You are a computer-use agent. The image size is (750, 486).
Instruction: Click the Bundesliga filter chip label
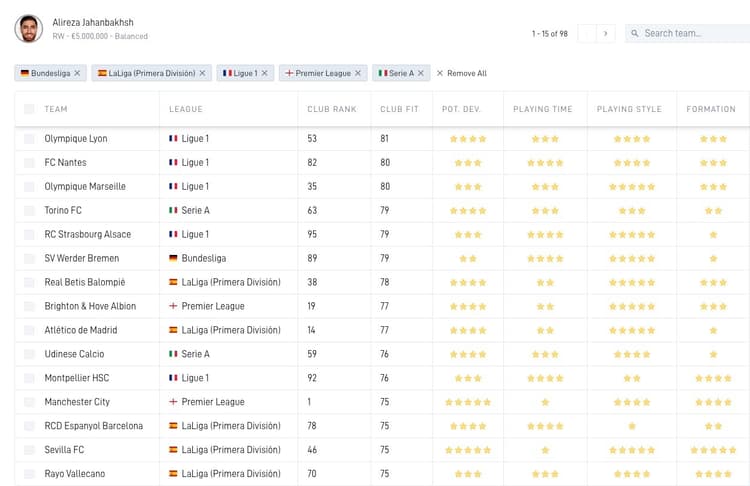[x=51, y=73]
